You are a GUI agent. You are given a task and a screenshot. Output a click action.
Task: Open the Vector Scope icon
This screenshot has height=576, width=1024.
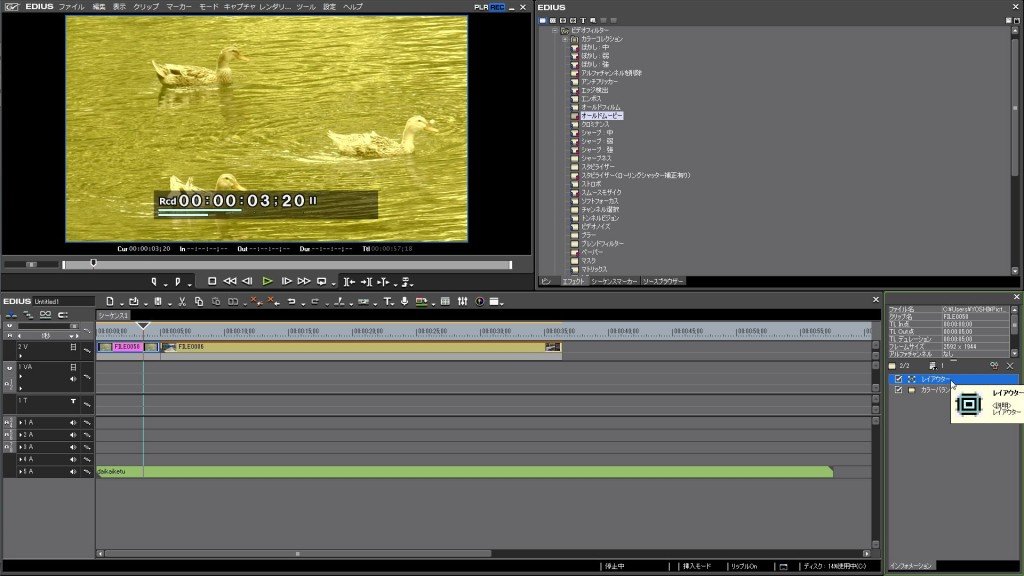click(x=479, y=301)
